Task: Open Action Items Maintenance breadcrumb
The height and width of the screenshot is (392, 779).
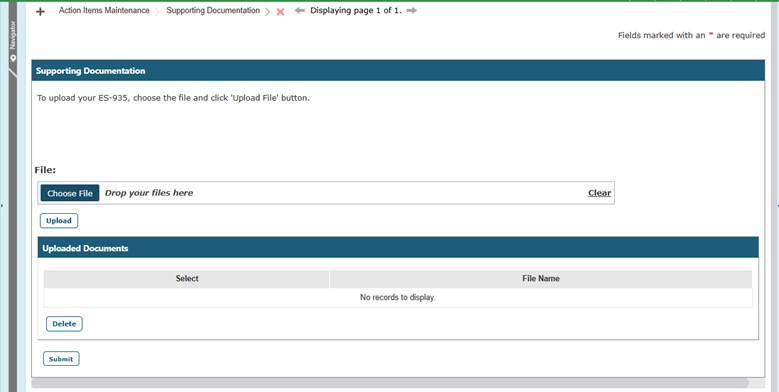Action: click(x=104, y=10)
